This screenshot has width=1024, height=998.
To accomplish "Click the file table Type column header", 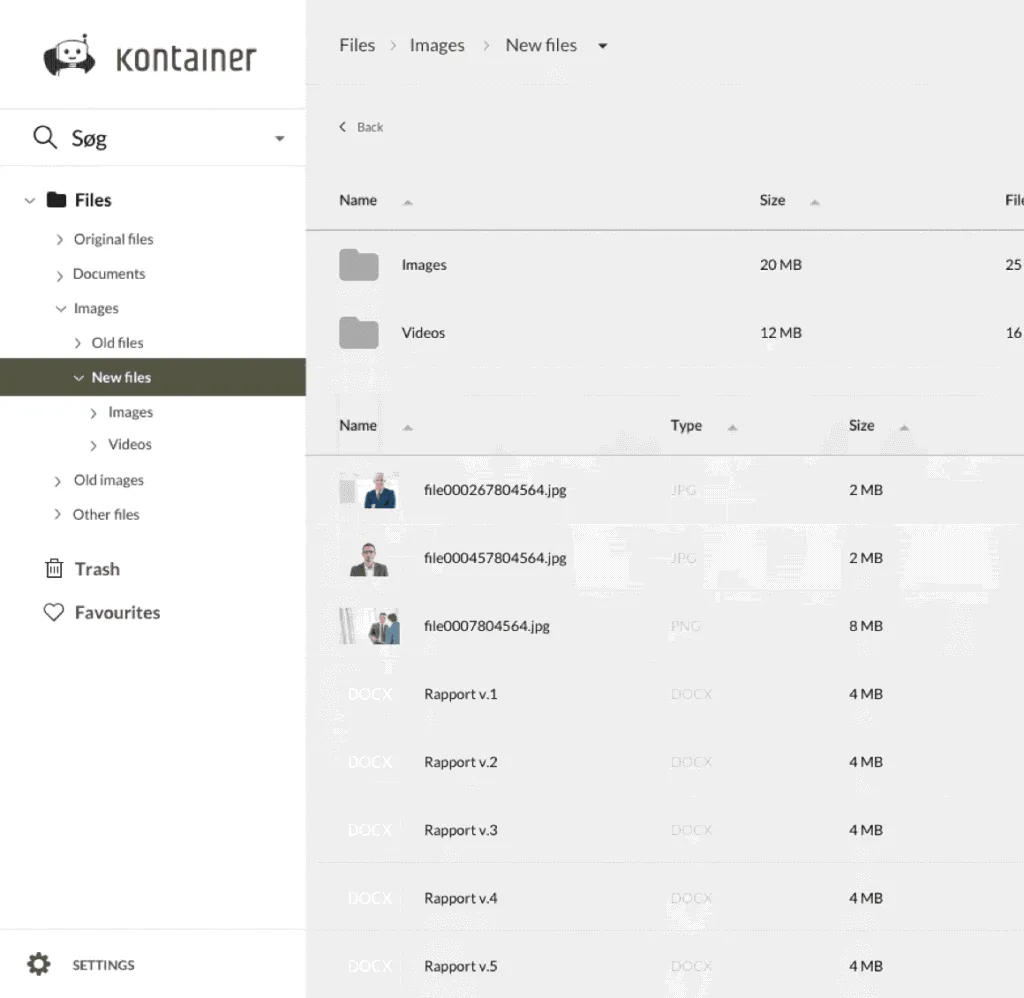I will point(686,425).
